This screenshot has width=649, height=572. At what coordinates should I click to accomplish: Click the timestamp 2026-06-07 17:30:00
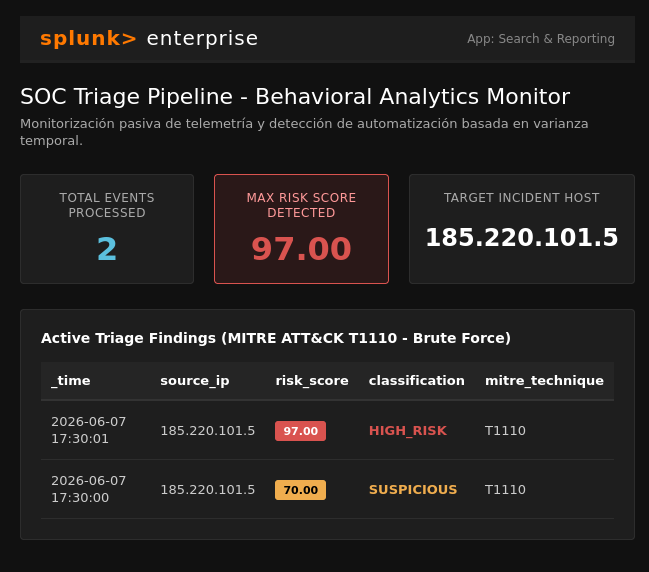pos(89,489)
